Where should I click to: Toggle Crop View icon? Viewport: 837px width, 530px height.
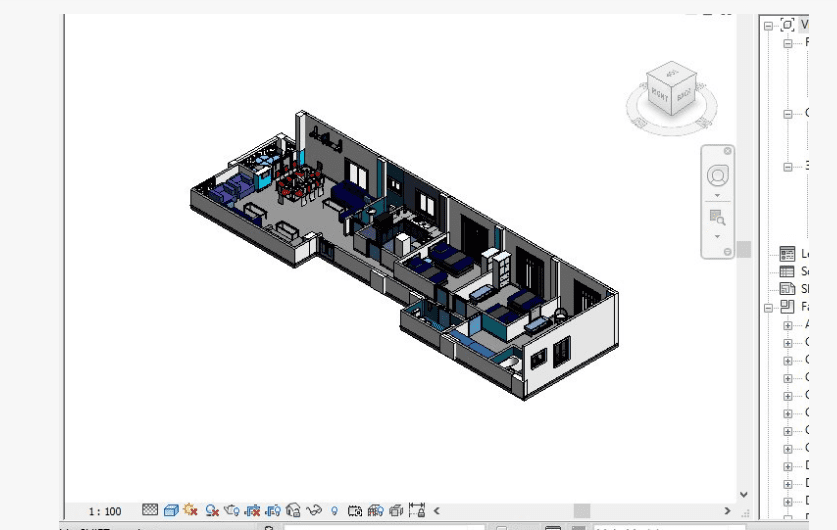(x=253, y=511)
